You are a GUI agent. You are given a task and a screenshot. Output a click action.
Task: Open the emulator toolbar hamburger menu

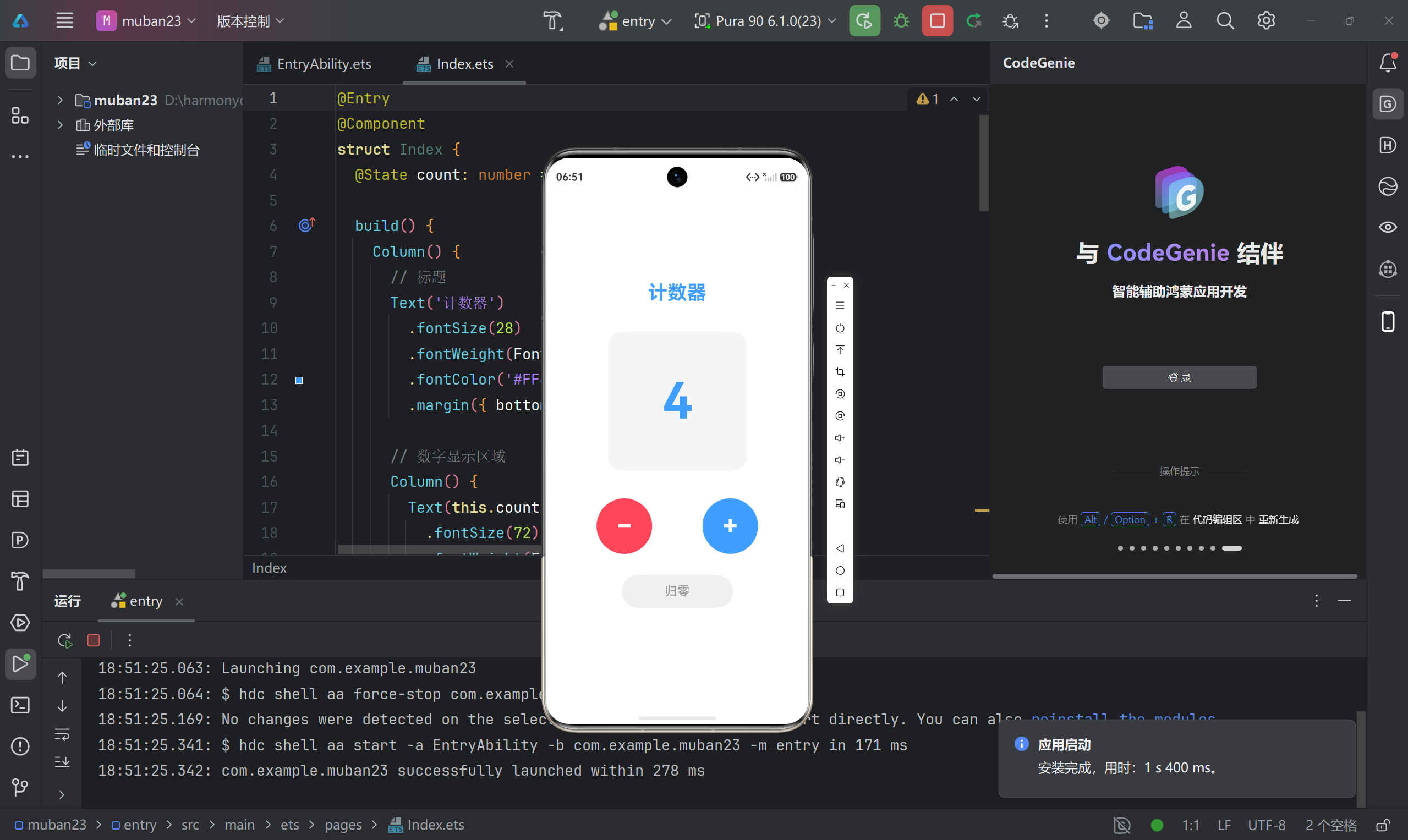click(x=840, y=306)
